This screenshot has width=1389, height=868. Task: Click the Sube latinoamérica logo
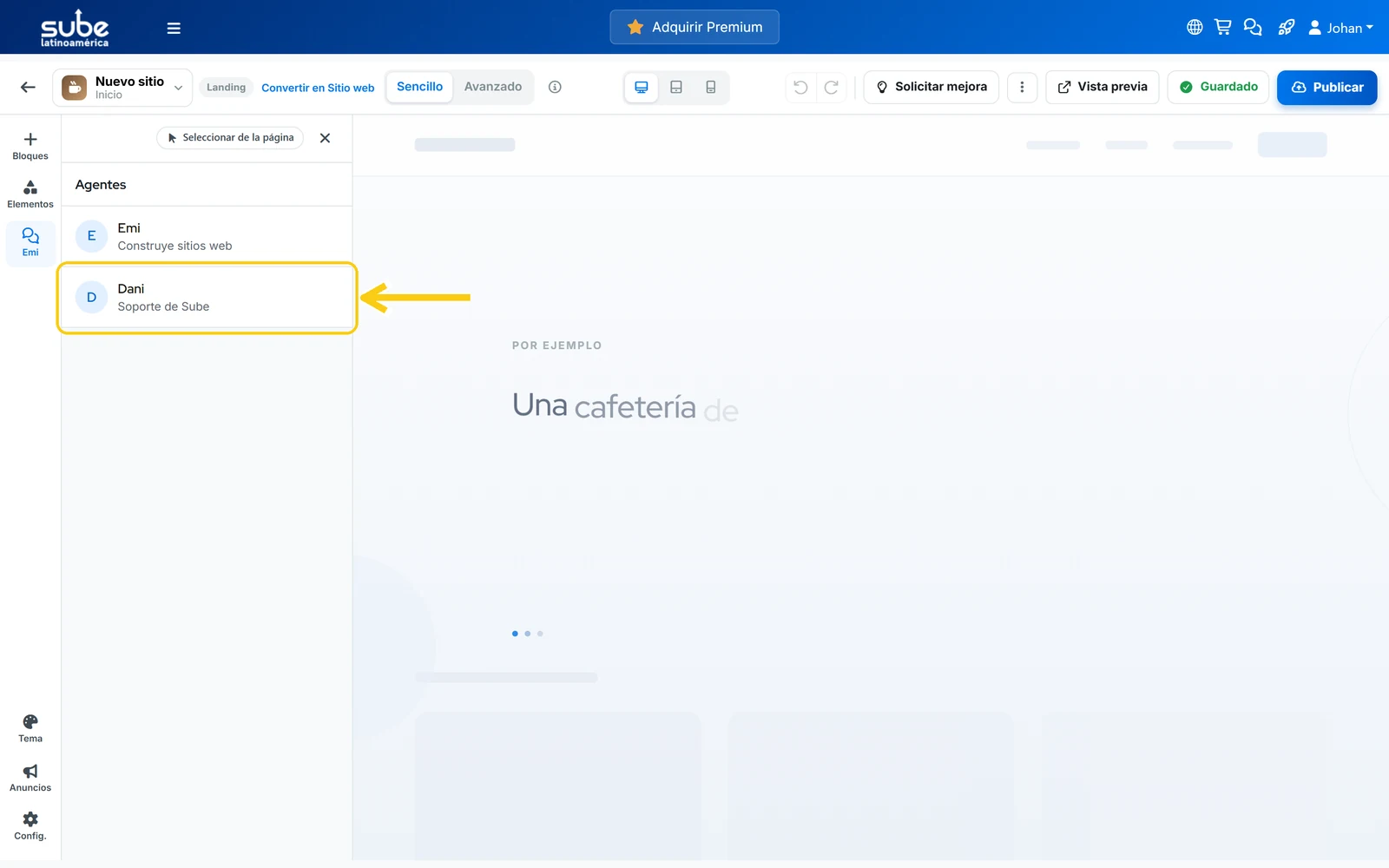[75, 28]
